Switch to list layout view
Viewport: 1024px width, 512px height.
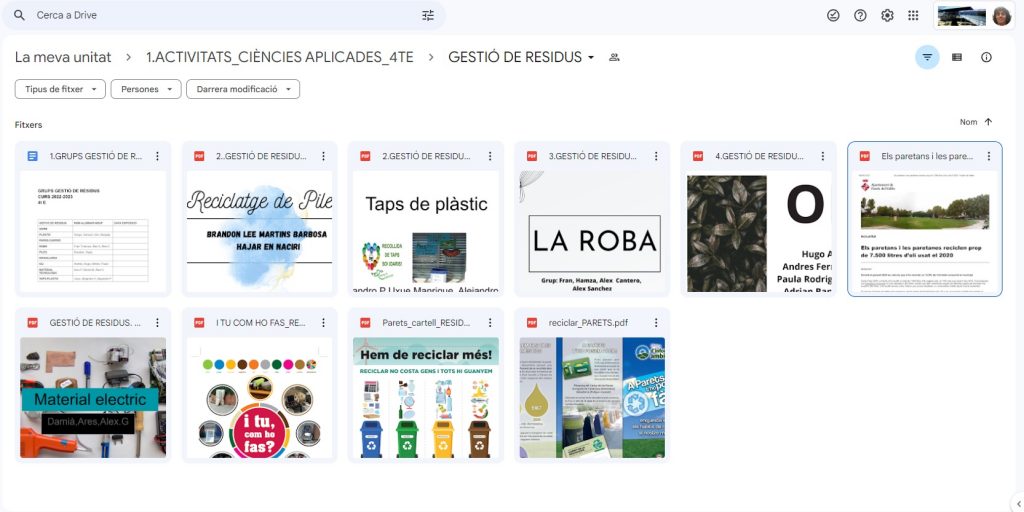tap(957, 58)
